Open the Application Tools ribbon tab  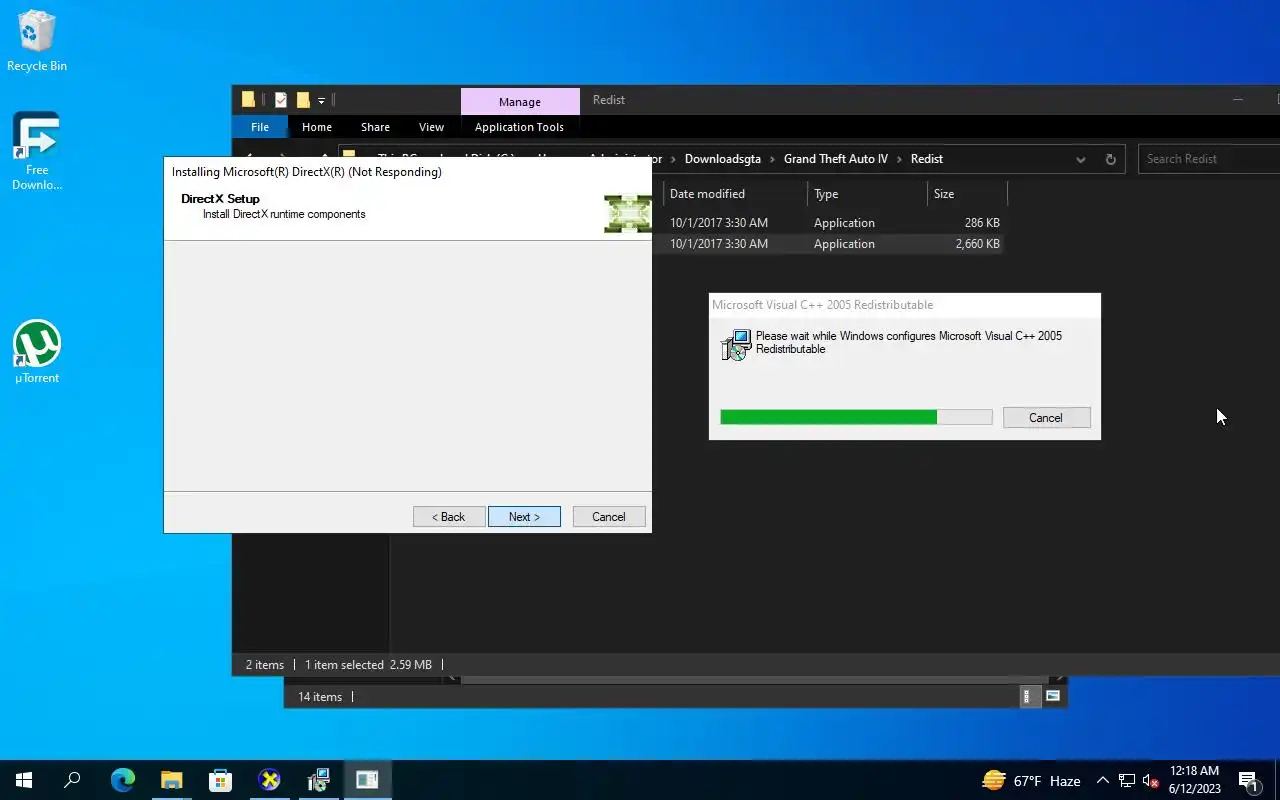click(x=519, y=127)
